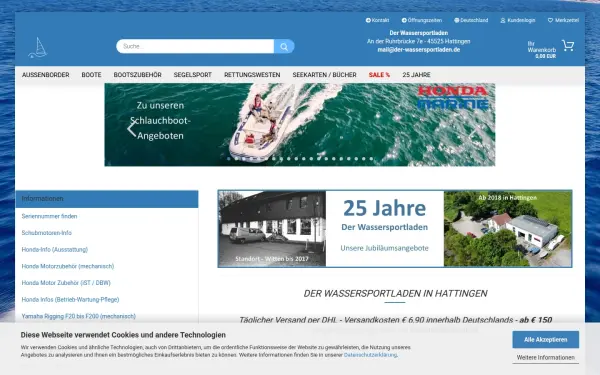Screen dimensions: 600x375
Task: Open Honda Infos (Betrieb-Wartung-Pflege) link
Action: (70, 300)
